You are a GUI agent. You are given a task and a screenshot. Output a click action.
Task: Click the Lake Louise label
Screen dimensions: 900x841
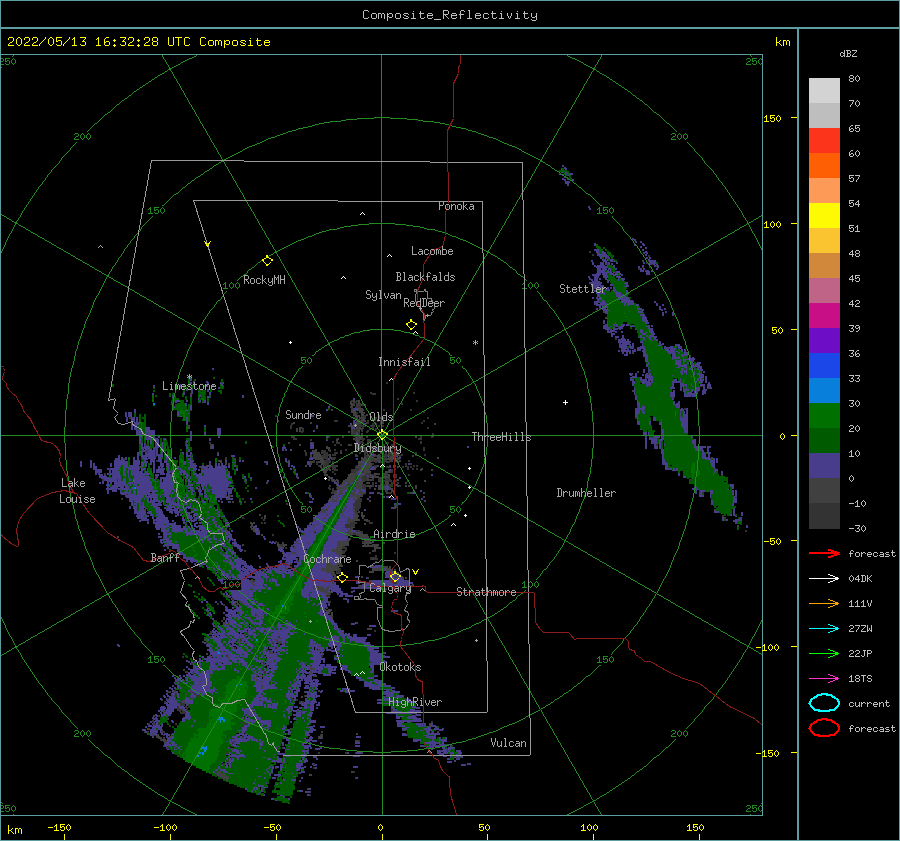click(x=77, y=491)
